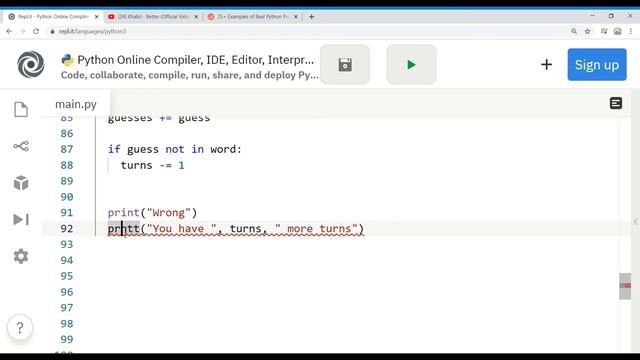The height and width of the screenshot is (360, 640).
Task: Click the Repl.it logo icon
Action: tap(31, 64)
